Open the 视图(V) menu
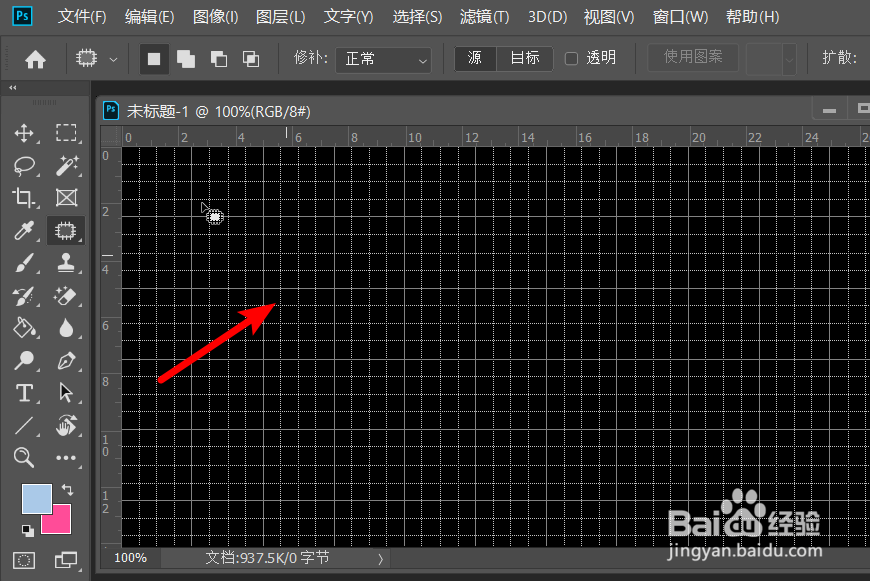The image size is (870, 581). point(609,17)
